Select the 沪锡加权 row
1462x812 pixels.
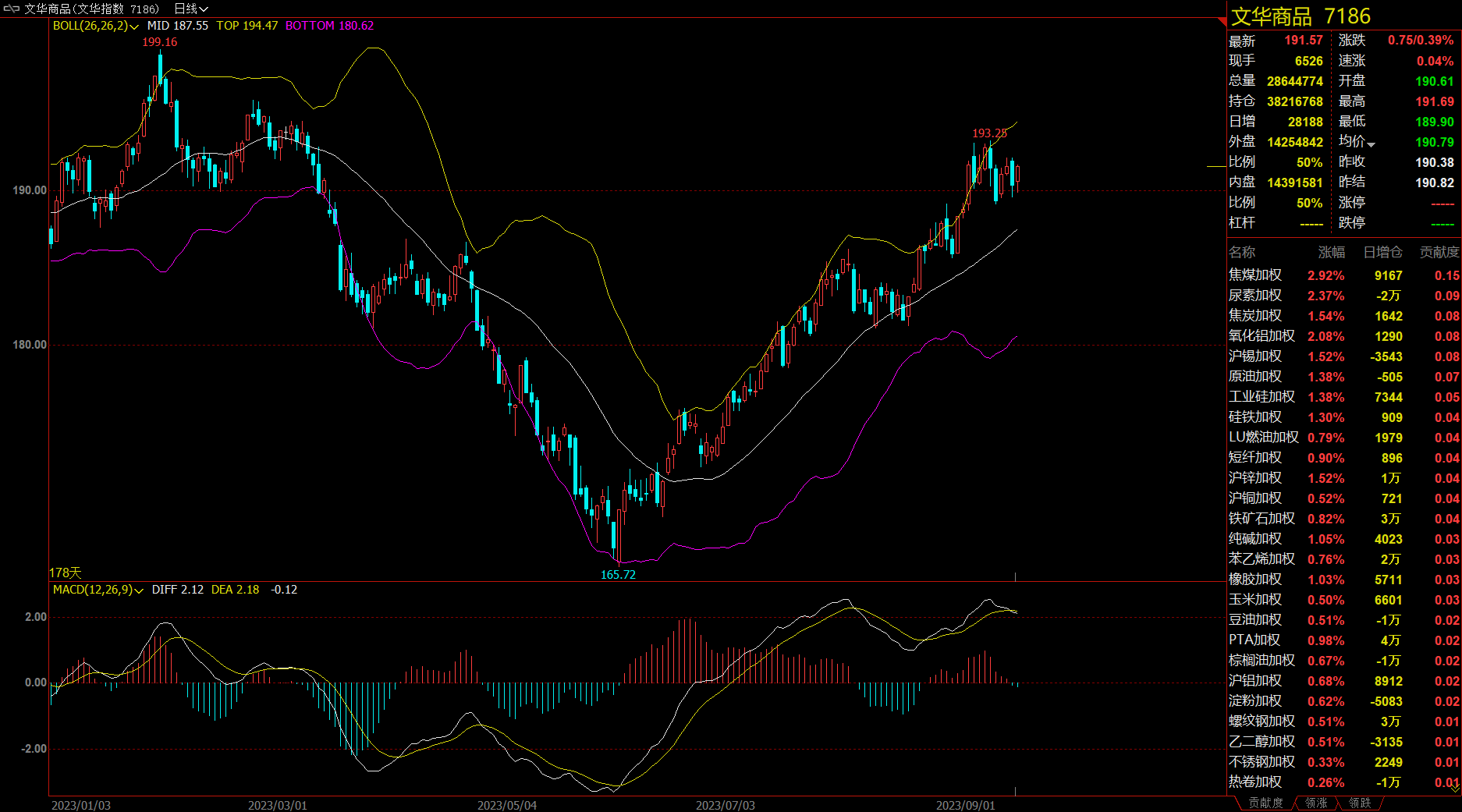(1344, 356)
